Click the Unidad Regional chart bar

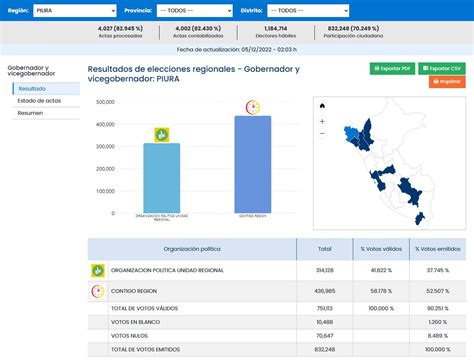pyautogui.click(x=162, y=178)
